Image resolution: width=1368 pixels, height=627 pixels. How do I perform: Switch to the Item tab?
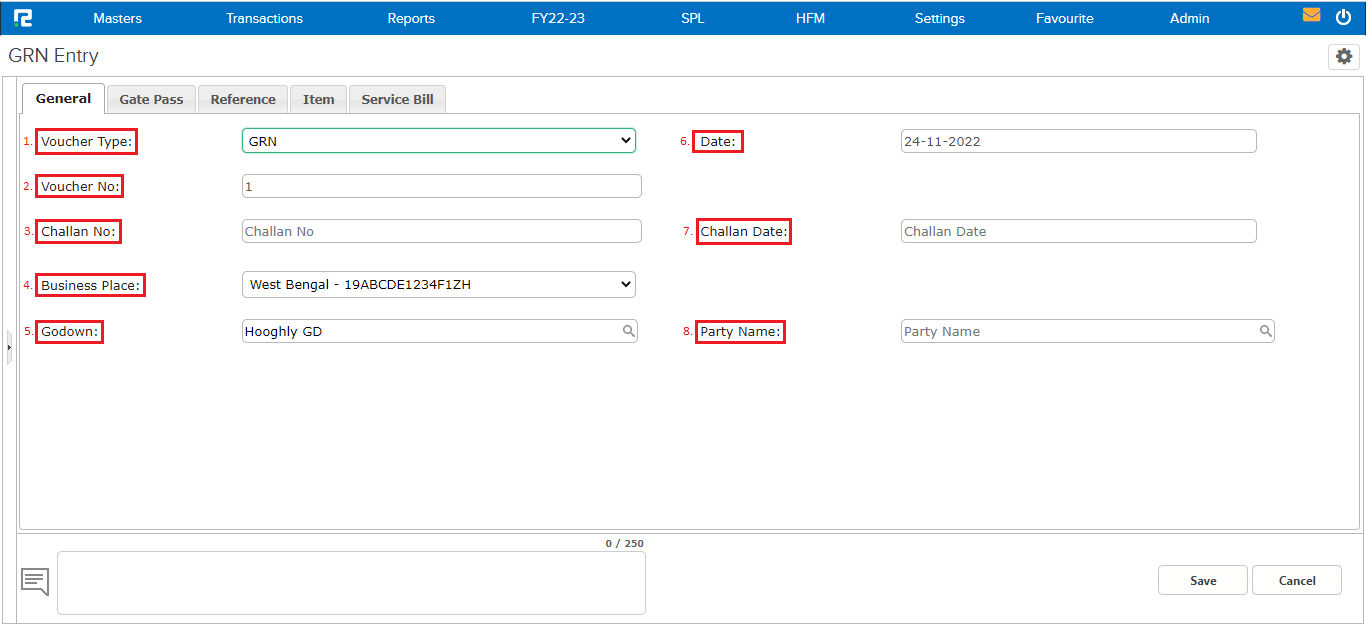318,99
